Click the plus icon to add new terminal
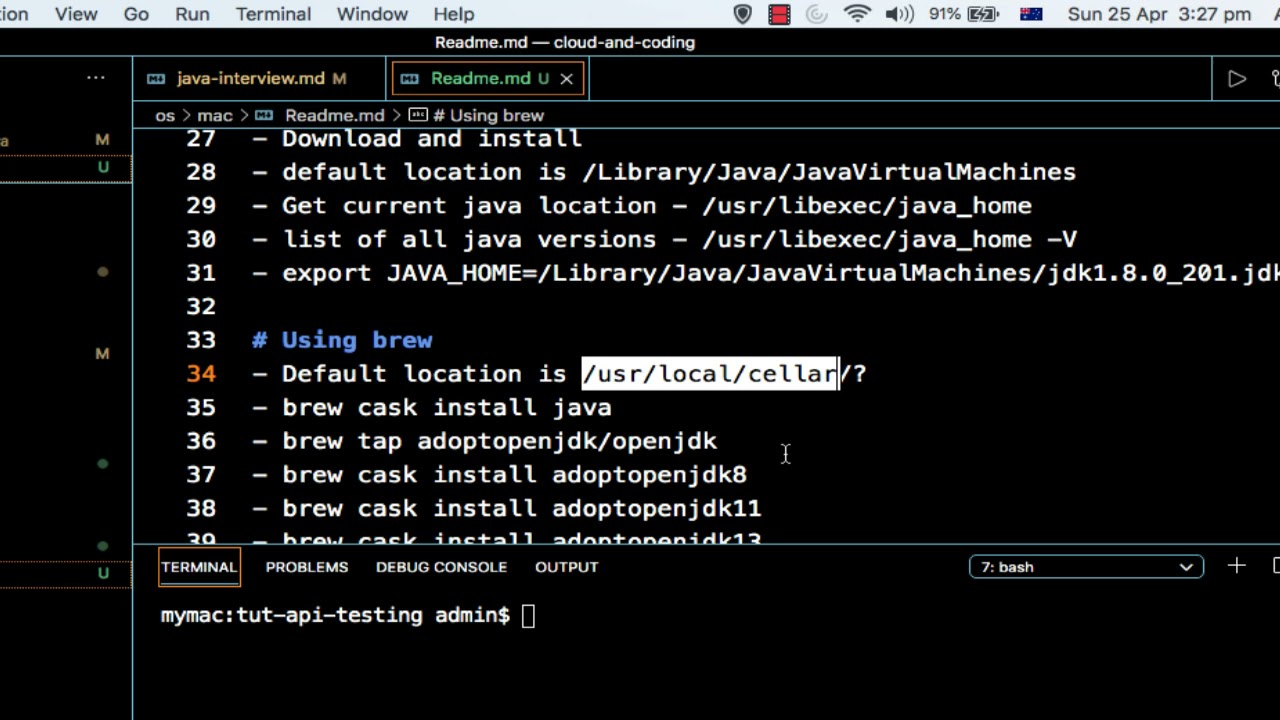 click(1237, 567)
